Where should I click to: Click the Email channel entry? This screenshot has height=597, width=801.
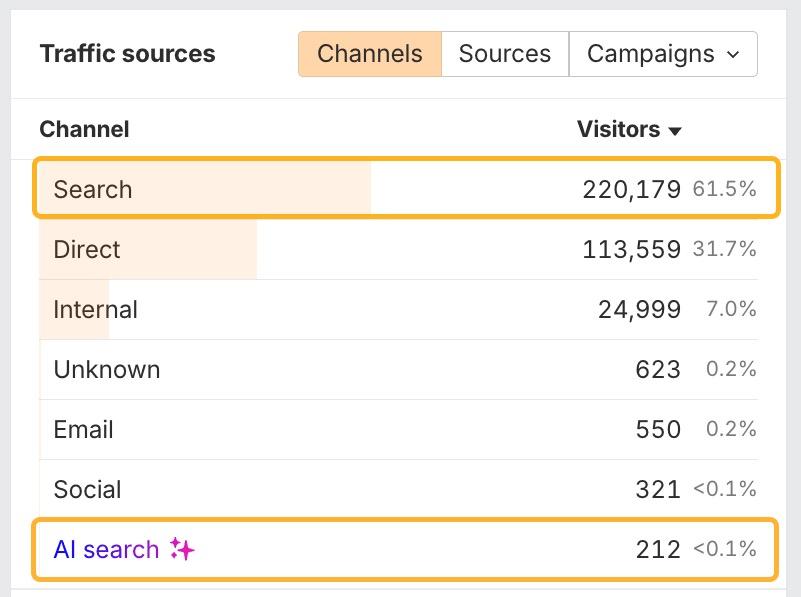(x=83, y=429)
